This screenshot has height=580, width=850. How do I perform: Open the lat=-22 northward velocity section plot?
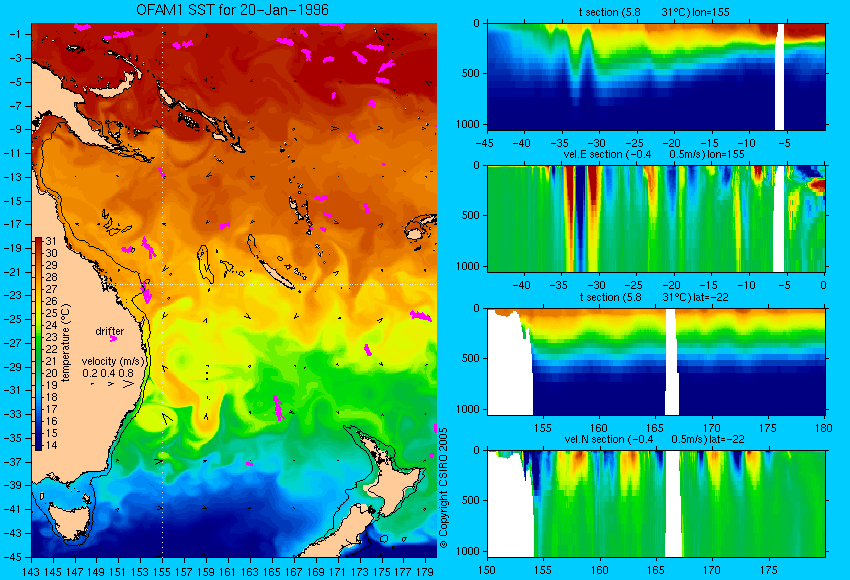coord(656,504)
